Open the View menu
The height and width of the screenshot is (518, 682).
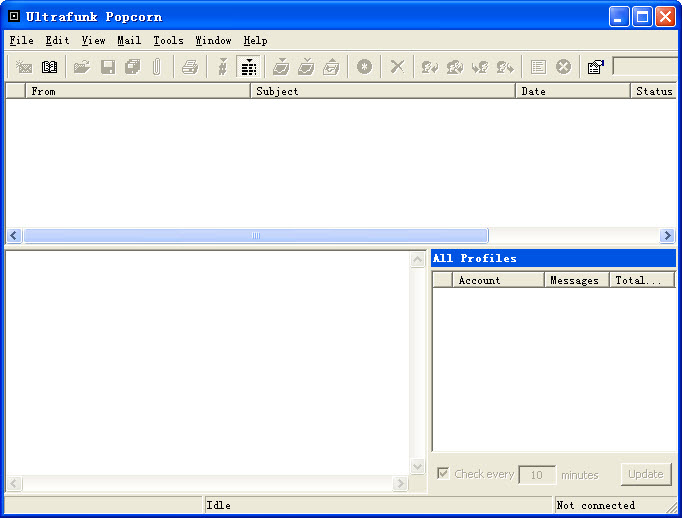coord(94,40)
